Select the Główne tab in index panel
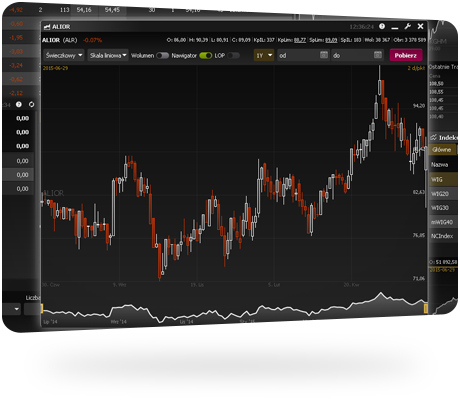The width and height of the screenshot is (460, 400). pos(442,150)
